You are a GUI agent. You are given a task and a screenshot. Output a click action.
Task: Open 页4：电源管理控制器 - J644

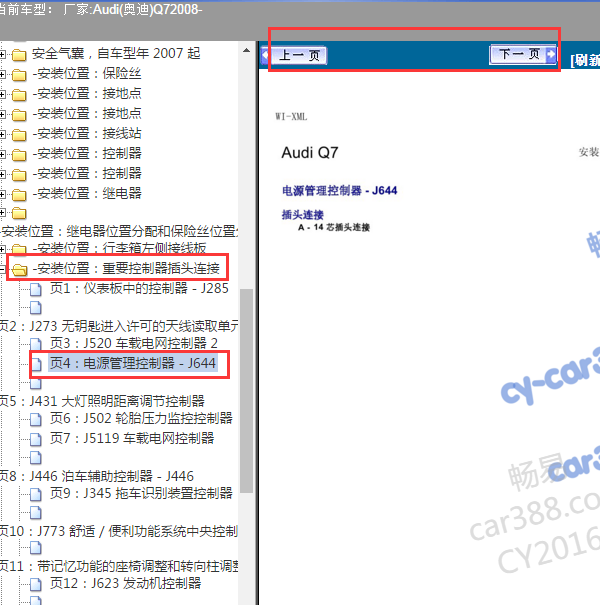(132, 363)
